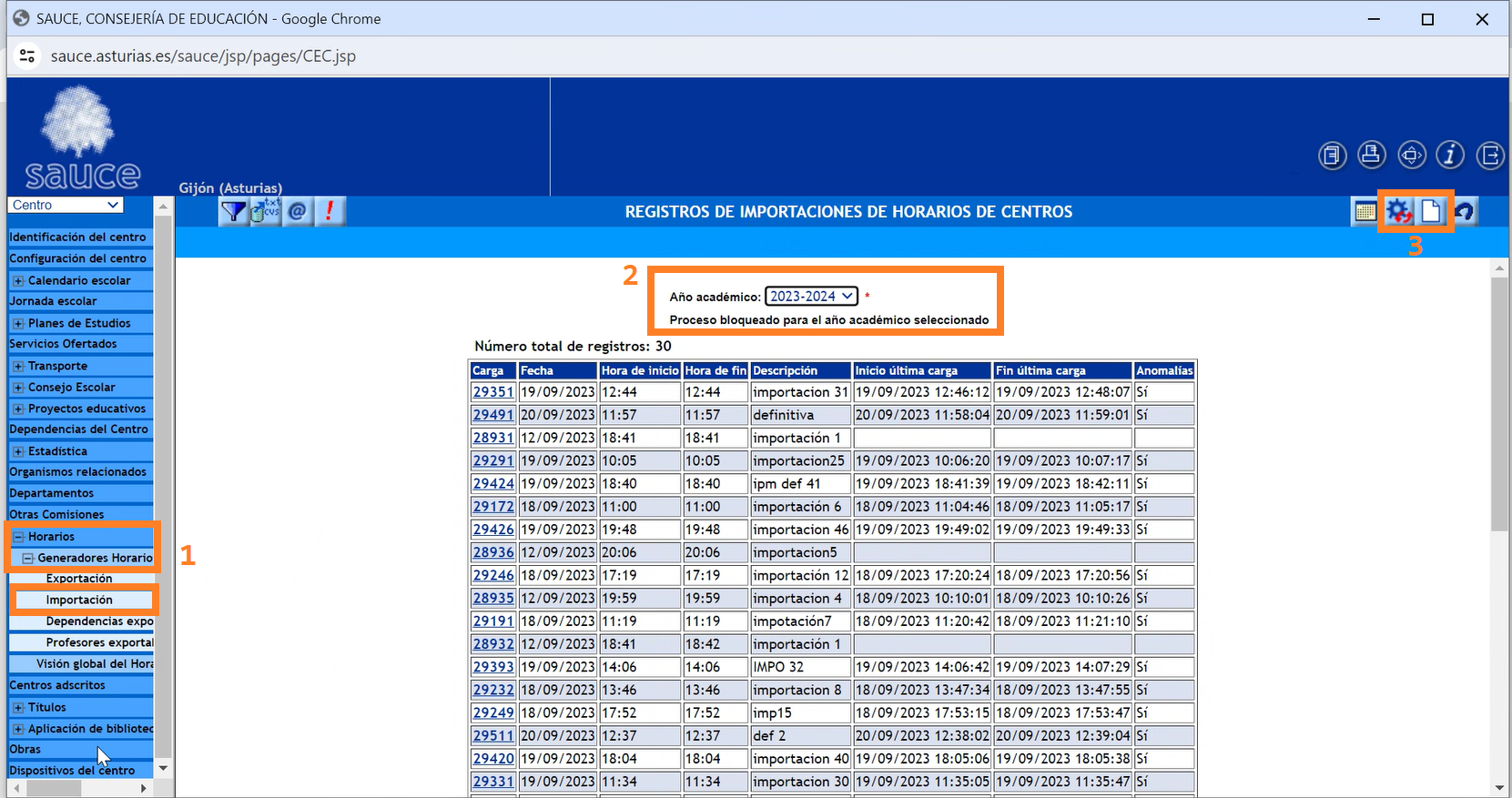
Task: Click the sauce tree logo
Action: point(80,136)
